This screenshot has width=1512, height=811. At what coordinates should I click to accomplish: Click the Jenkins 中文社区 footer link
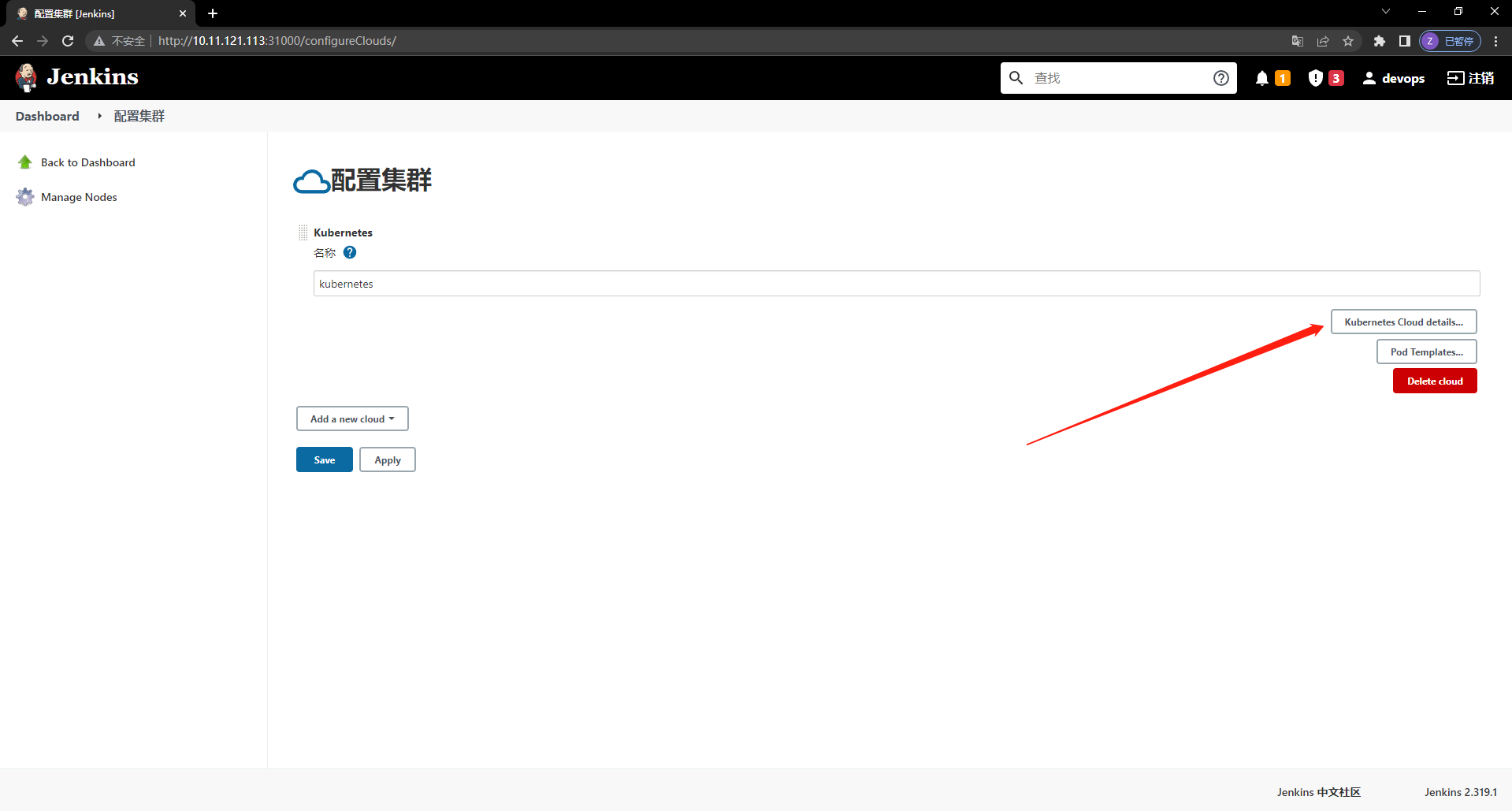click(x=1319, y=792)
